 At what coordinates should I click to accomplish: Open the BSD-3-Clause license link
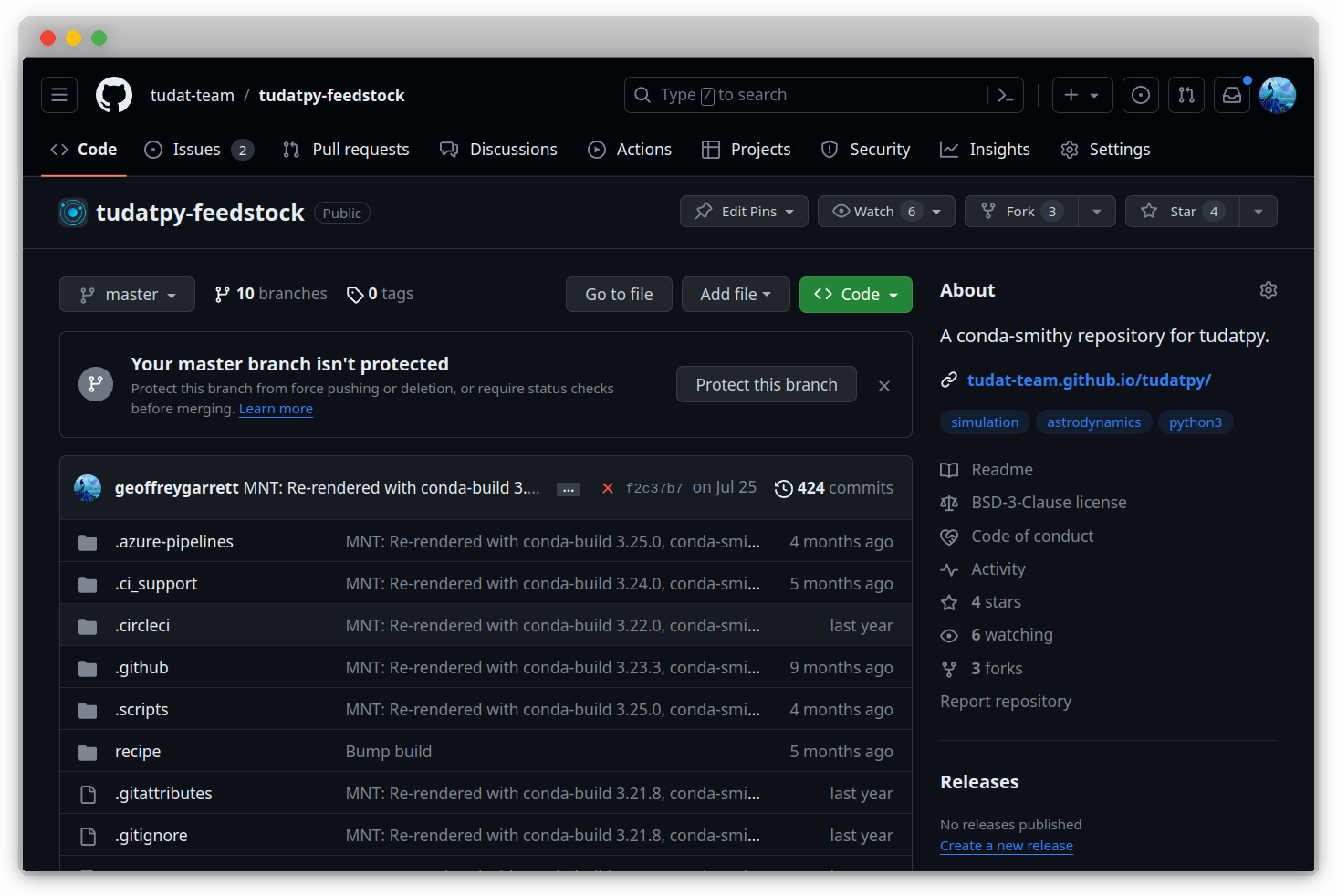1033,503
